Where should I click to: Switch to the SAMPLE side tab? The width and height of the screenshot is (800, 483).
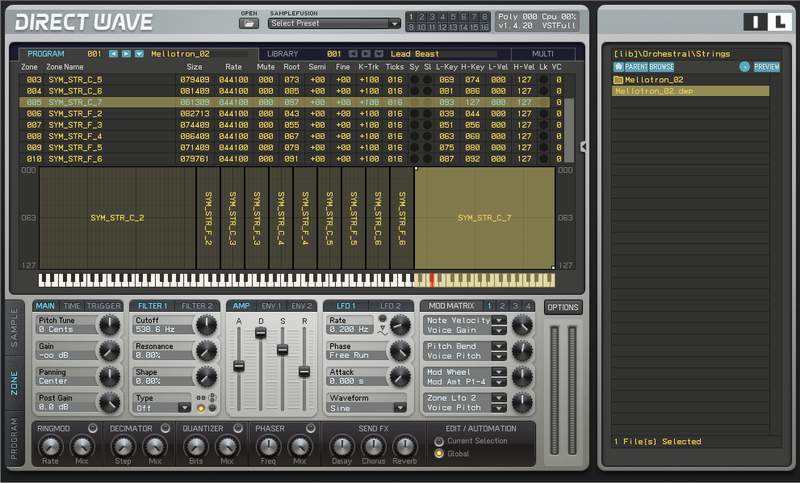click(14, 327)
